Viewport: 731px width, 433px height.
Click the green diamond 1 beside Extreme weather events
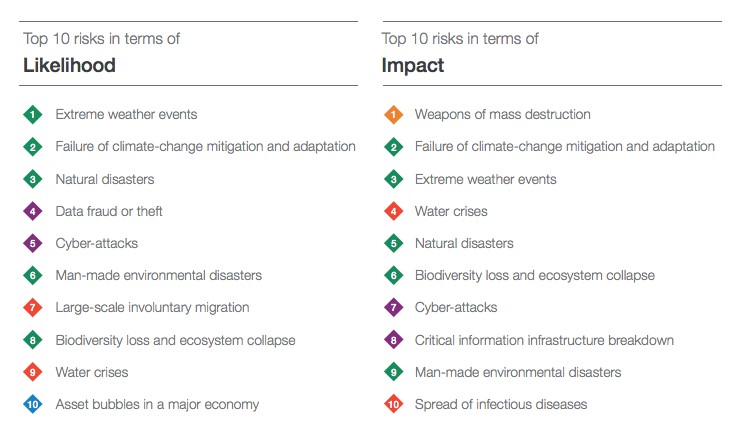(x=33, y=115)
